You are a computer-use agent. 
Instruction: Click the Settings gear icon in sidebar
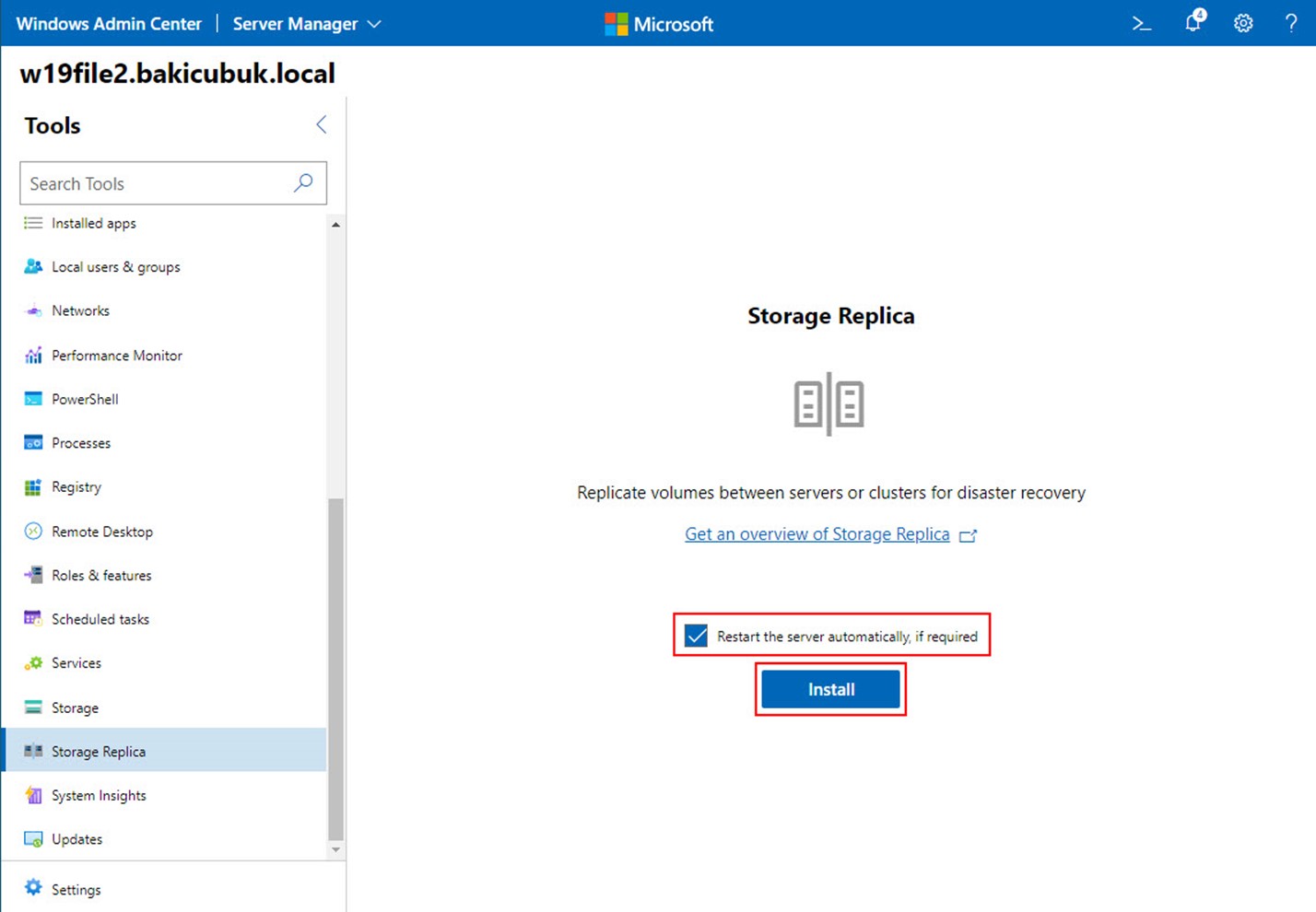click(33, 887)
